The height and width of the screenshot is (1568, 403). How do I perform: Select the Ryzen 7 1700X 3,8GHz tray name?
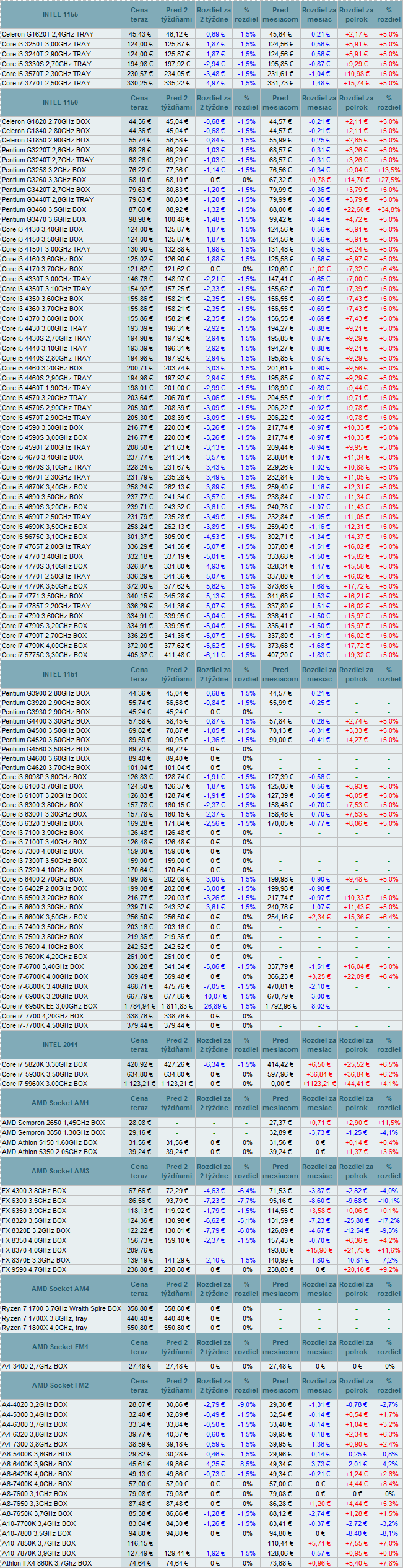[x=45, y=1318]
